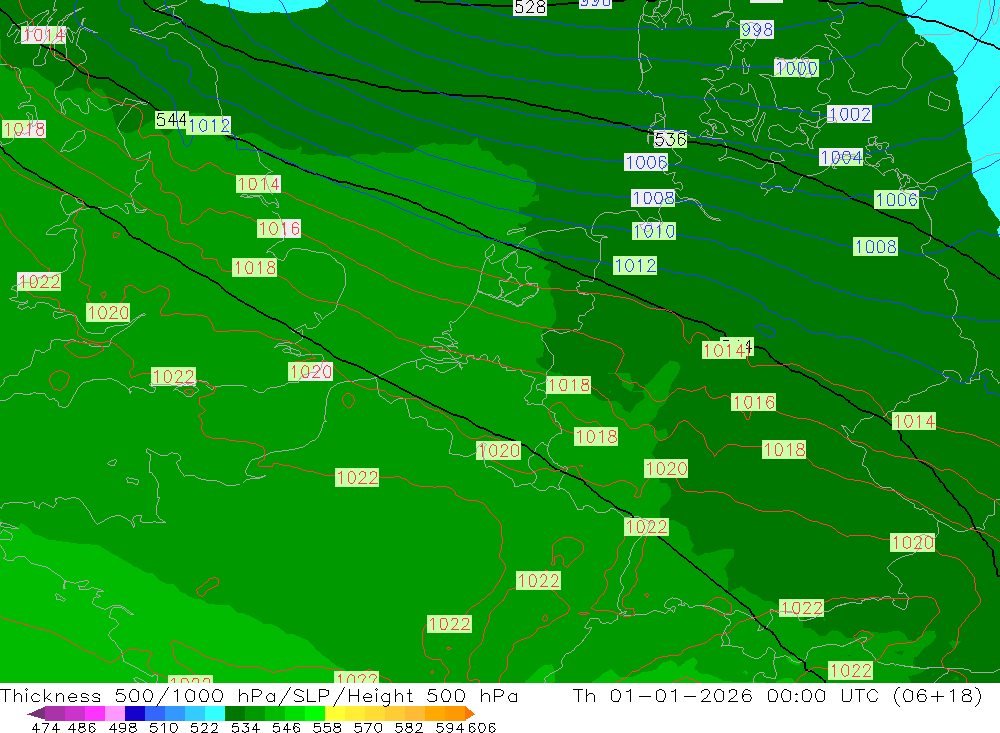This screenshot has height=733, width=1000.
Task: Click the 522 legend value
Action: pyautogui.click(x=204, y=727)
